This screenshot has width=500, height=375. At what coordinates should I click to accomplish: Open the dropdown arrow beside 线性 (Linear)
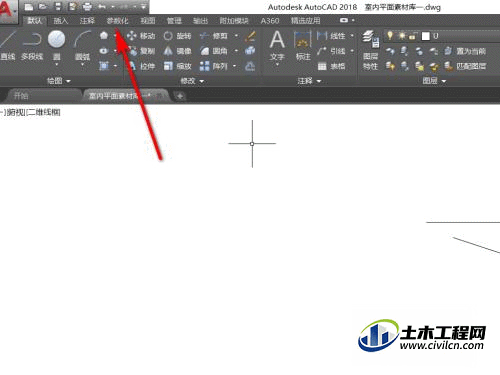click(x=352, y=36)
